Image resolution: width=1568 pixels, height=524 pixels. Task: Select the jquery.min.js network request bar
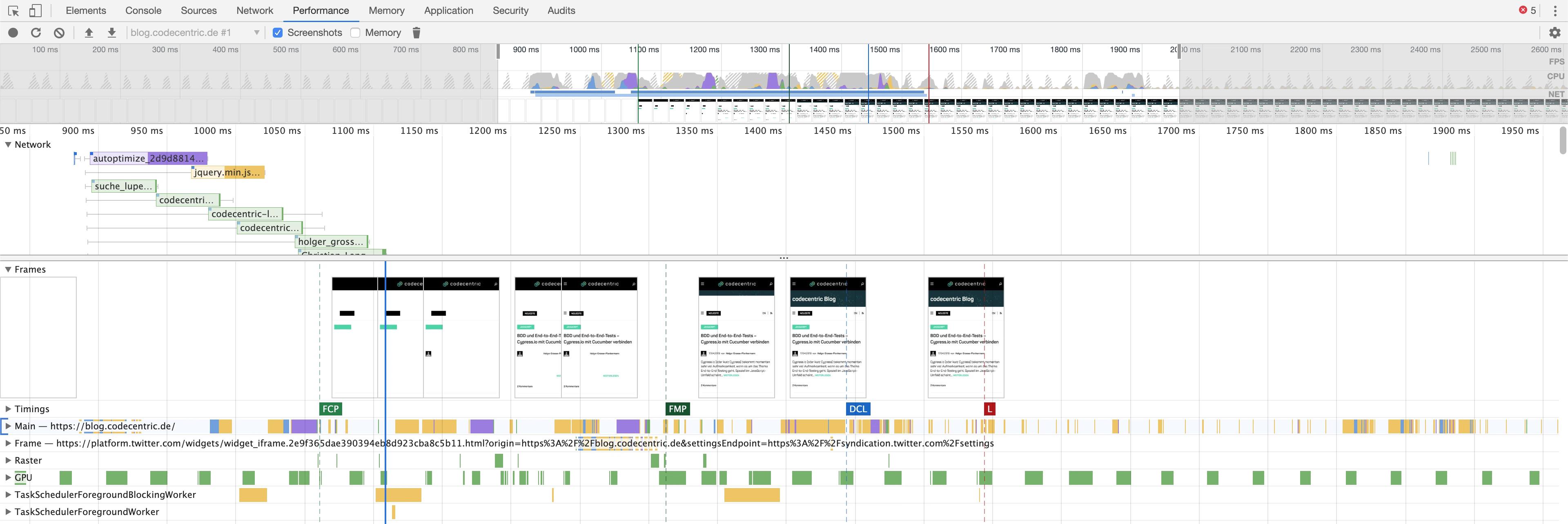228,172
